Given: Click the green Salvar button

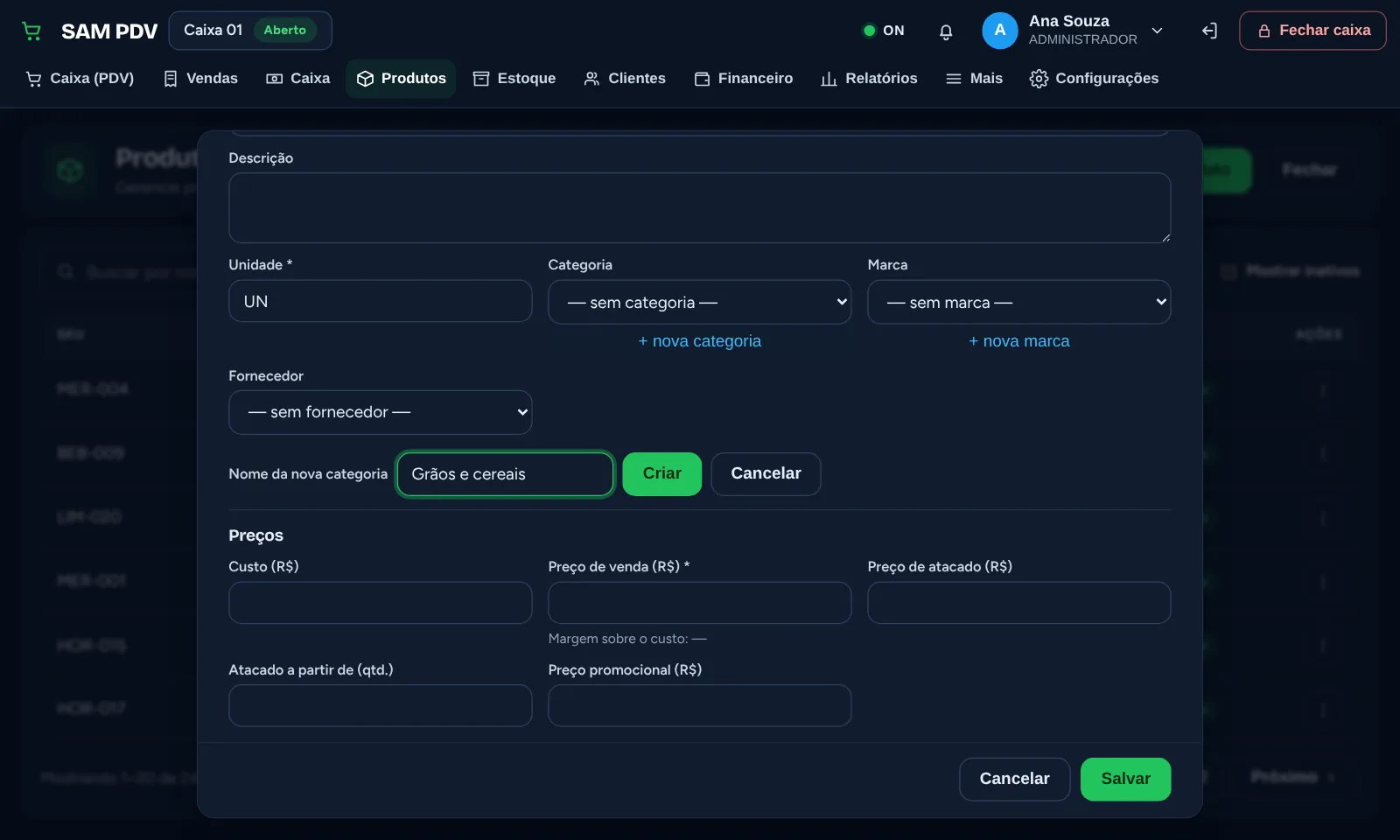Looking at the screenshot, I should [1125, 779].
